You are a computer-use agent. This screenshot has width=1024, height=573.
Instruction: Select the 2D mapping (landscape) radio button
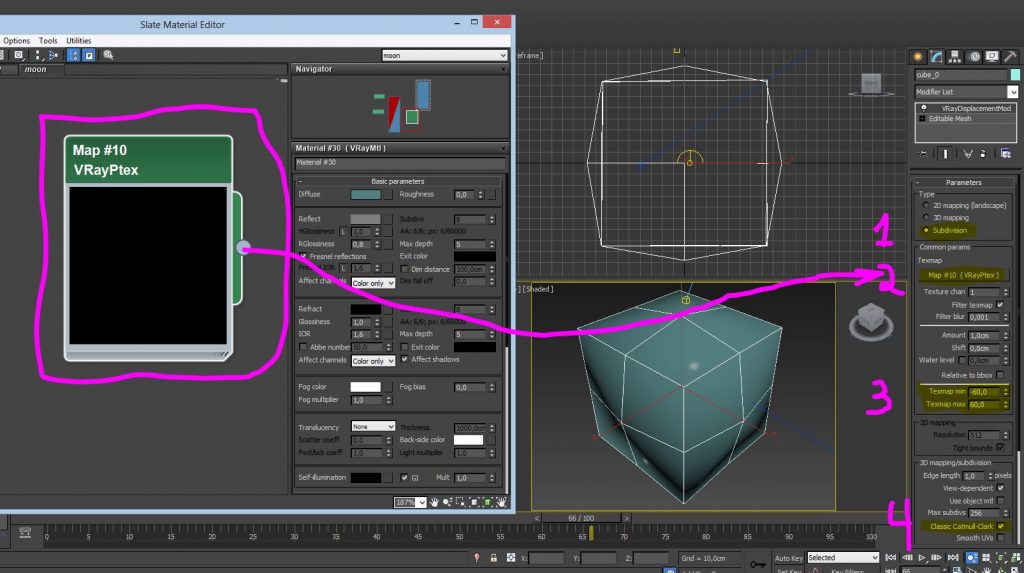(925, 205)
